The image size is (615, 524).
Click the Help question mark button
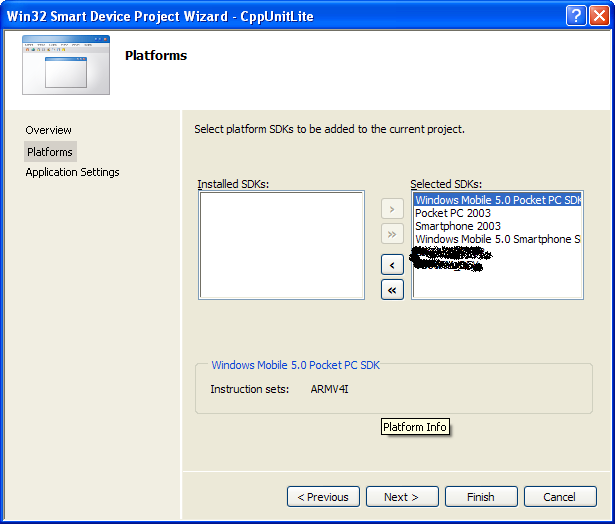576,16
